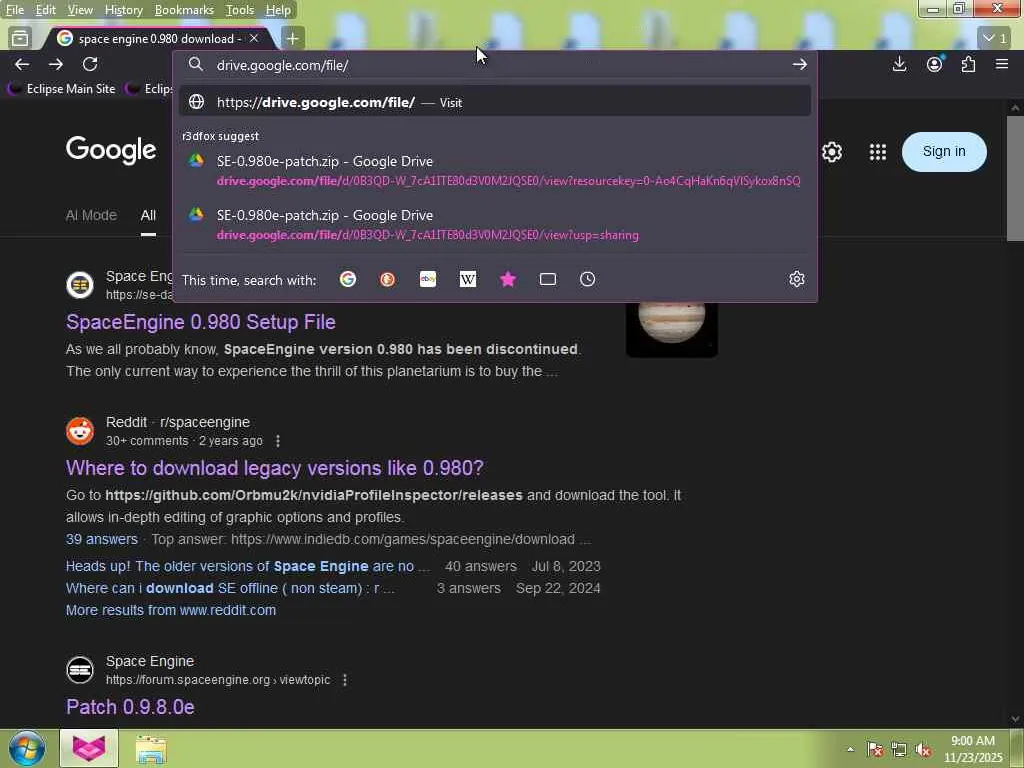Open the Windows Start button
1024x768 pixels.
pos(27,748)
